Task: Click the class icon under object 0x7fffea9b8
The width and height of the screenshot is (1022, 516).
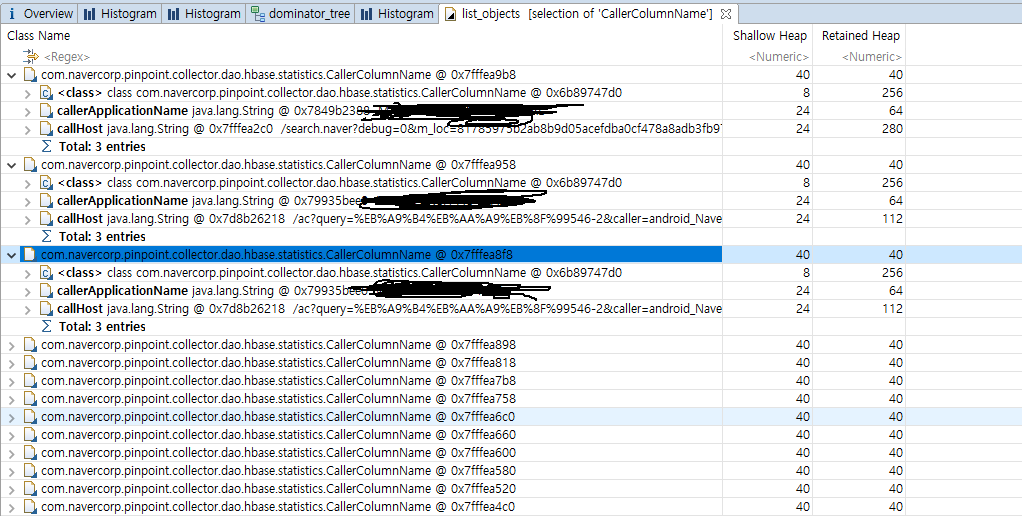Action: click(x=46, y=93)
